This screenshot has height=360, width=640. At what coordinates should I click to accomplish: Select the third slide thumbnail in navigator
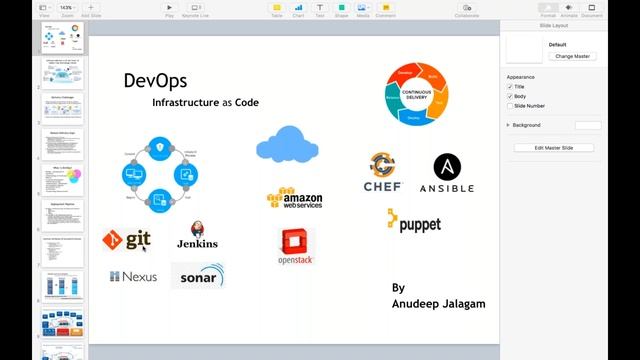coord(62,109)
